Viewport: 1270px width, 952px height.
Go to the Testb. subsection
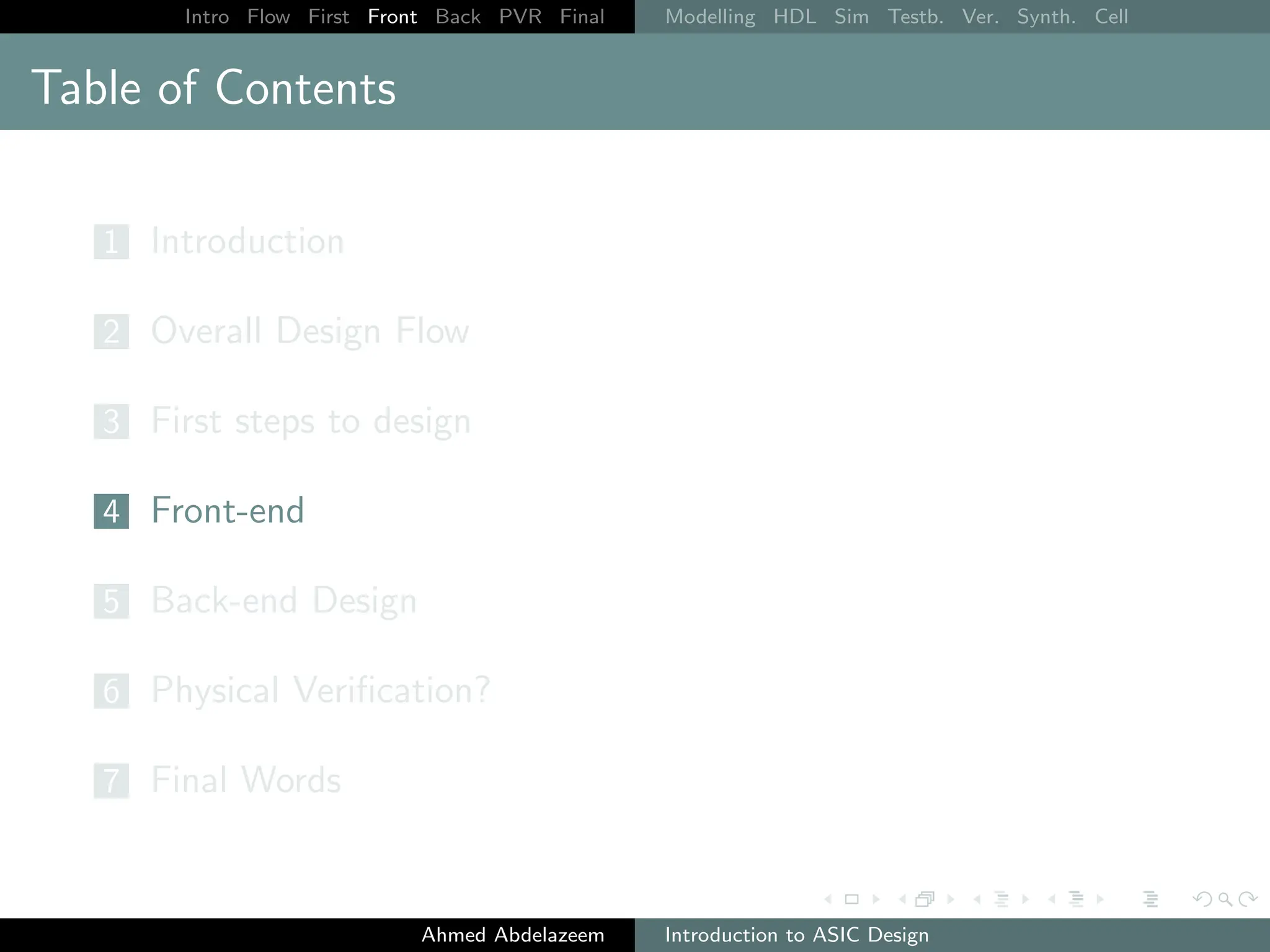tap(915, 17)
